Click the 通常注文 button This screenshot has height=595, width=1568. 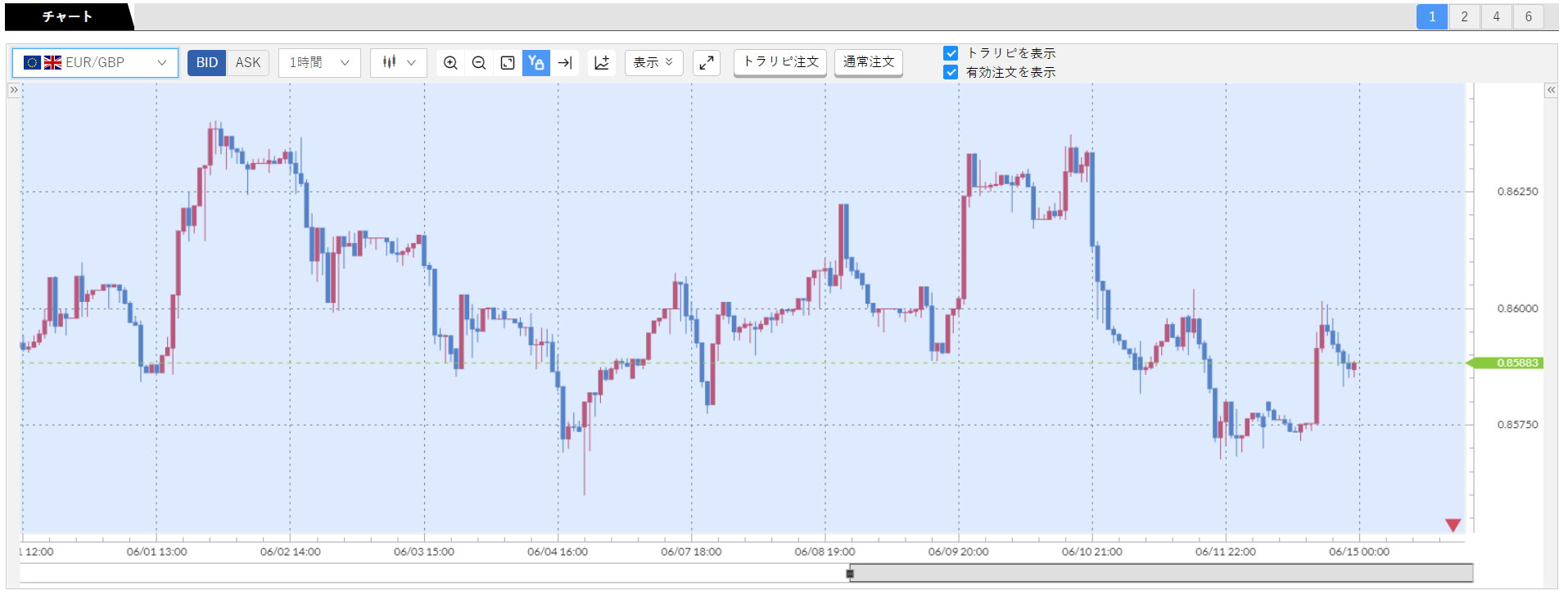(x=869, y=62)
